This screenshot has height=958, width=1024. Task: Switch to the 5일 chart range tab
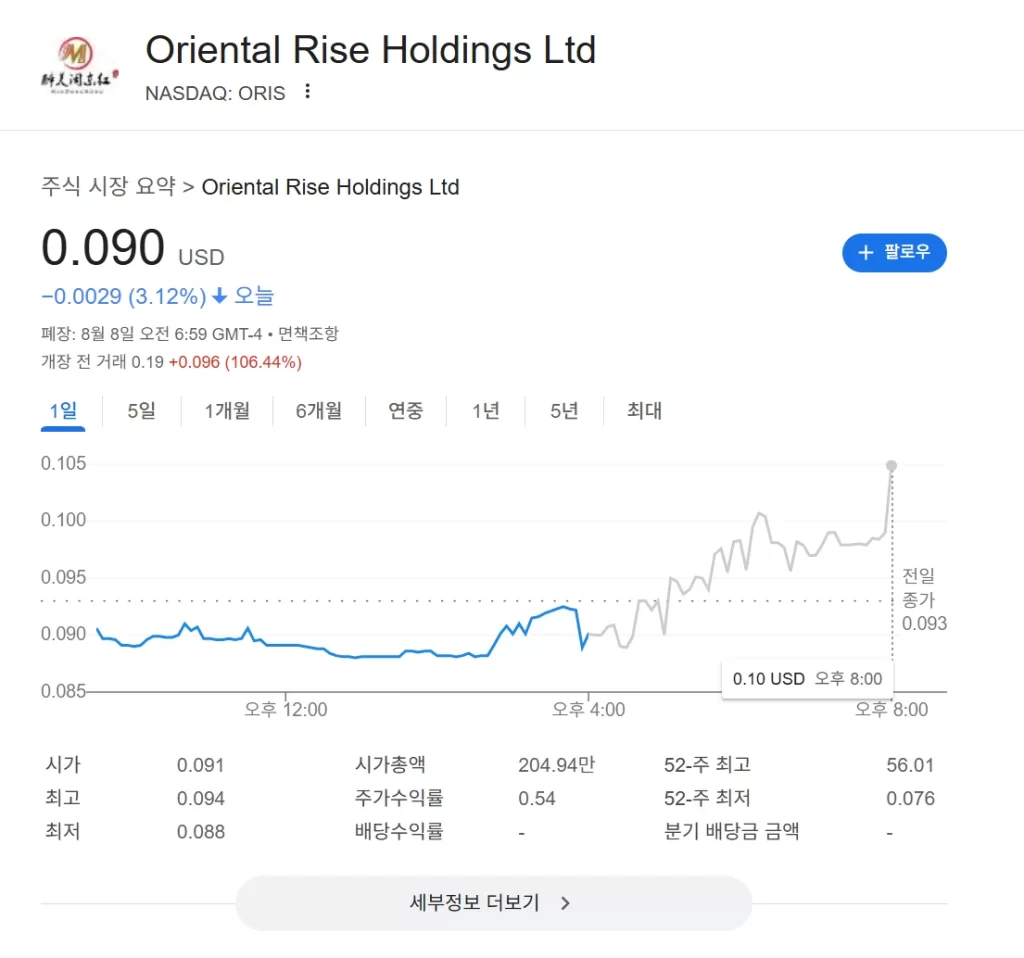point(142,411)
